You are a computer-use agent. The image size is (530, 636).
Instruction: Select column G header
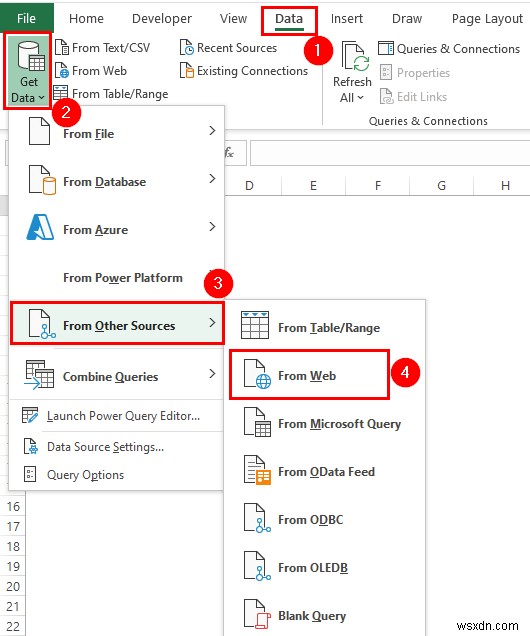(441, 186)
